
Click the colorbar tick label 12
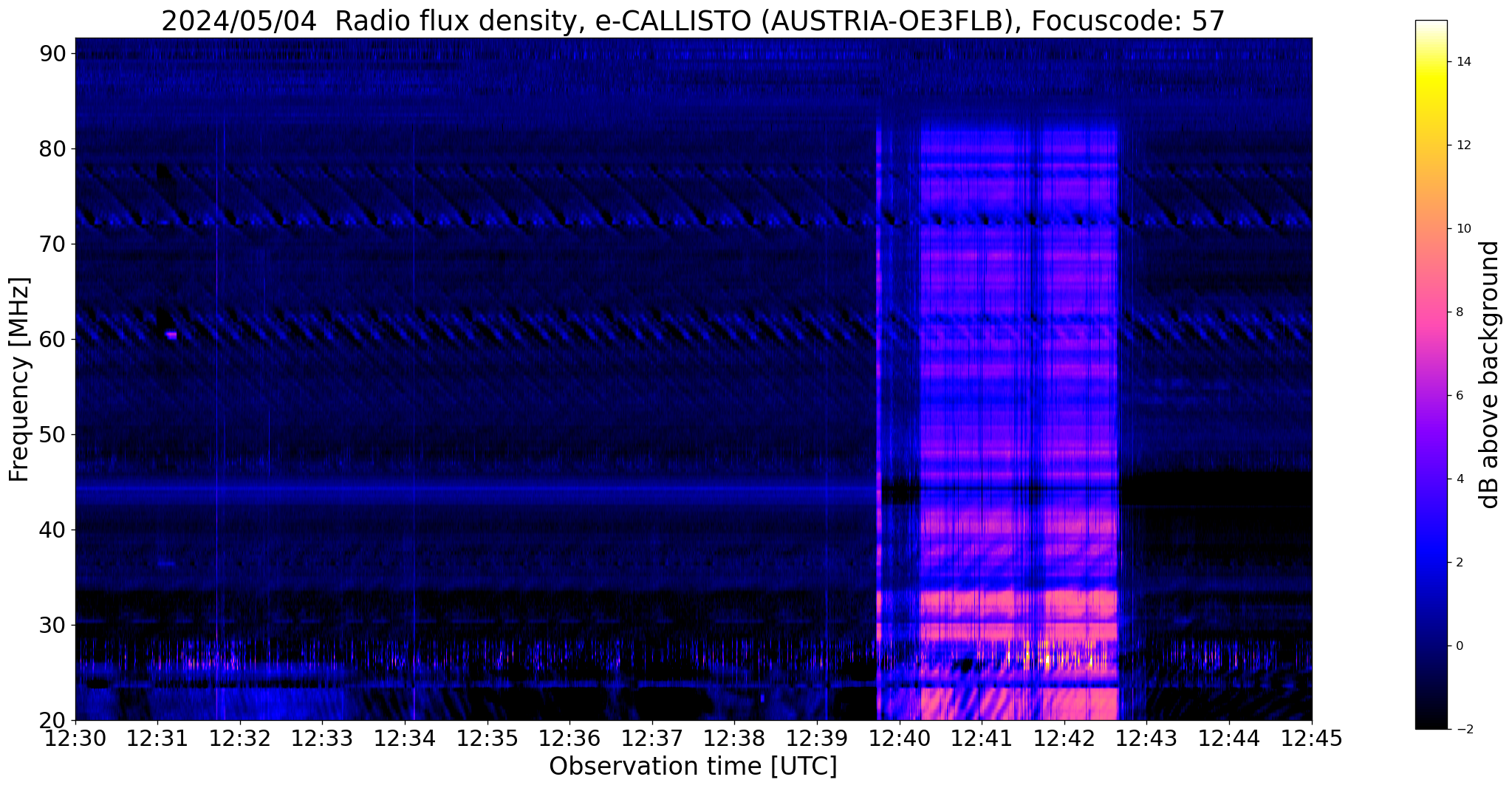pyautogui.click(x=1463, y=145)
